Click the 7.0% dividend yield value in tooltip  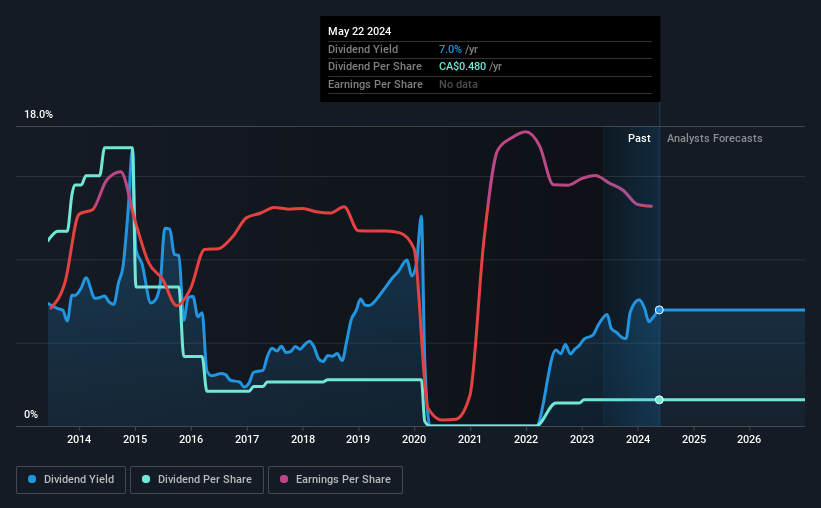tap(450, 49)
